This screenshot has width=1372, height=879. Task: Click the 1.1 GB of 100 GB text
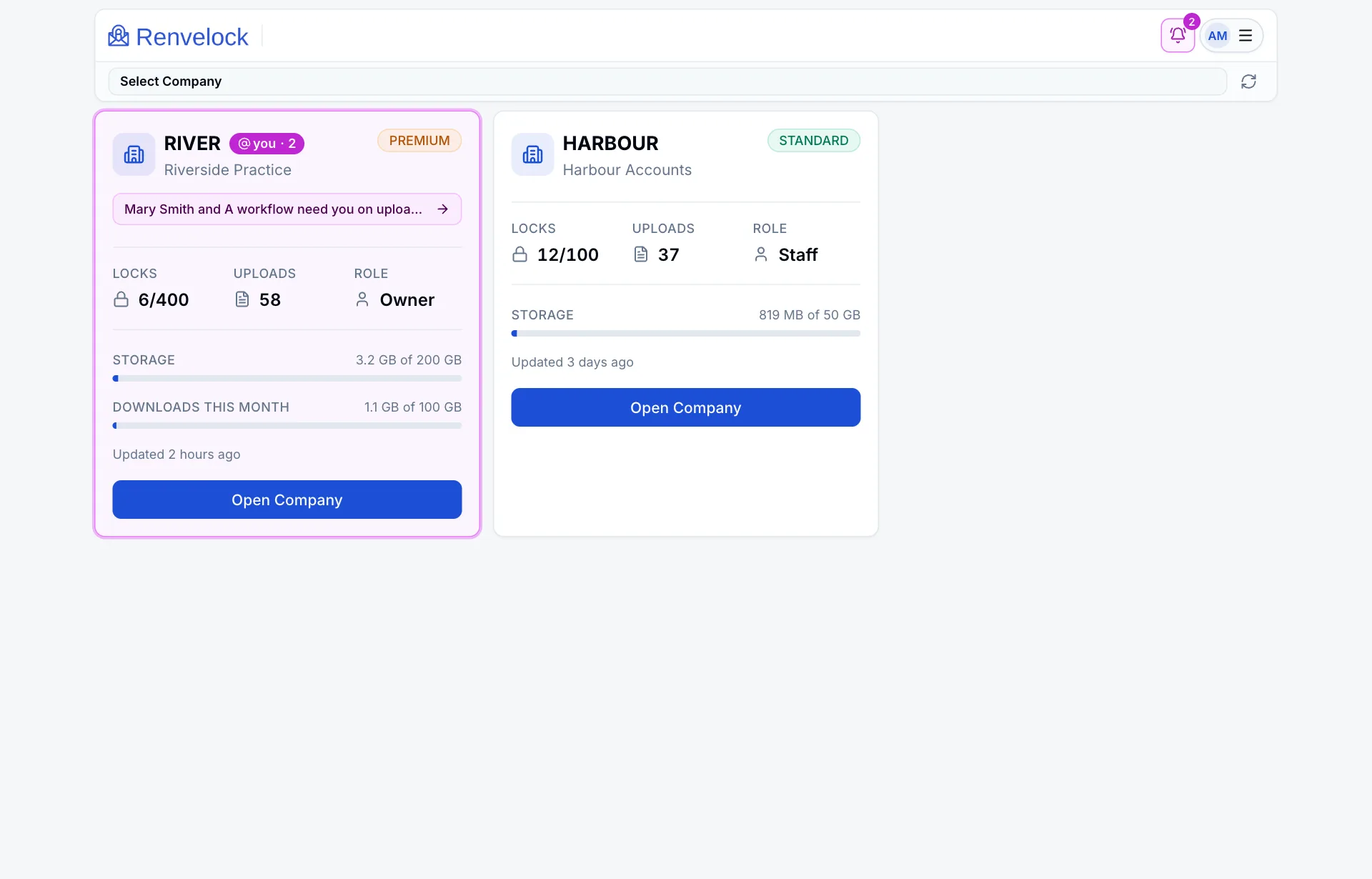tap(413, 407)
